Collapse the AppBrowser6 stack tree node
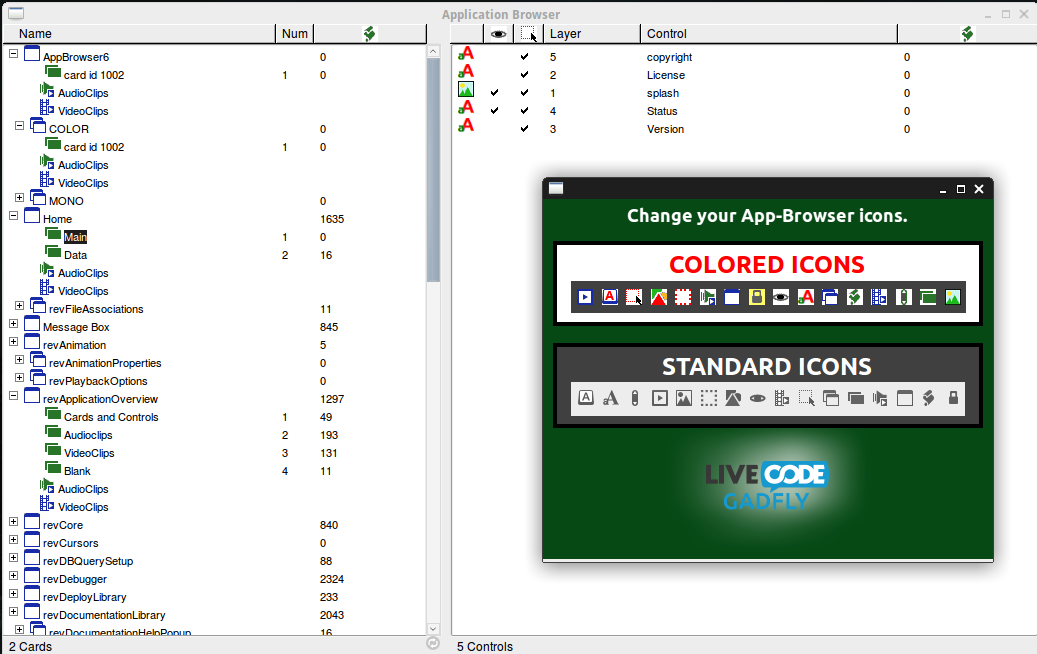1037x654 pixels. point(14,54)
